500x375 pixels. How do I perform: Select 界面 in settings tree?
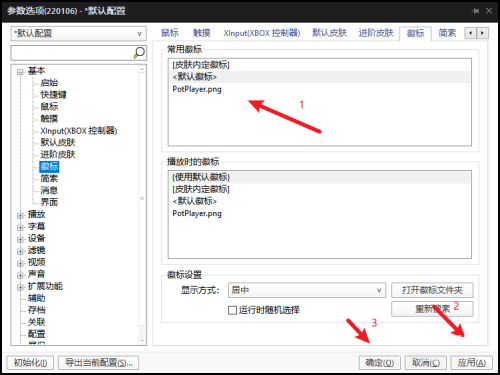tap(49, 202)
